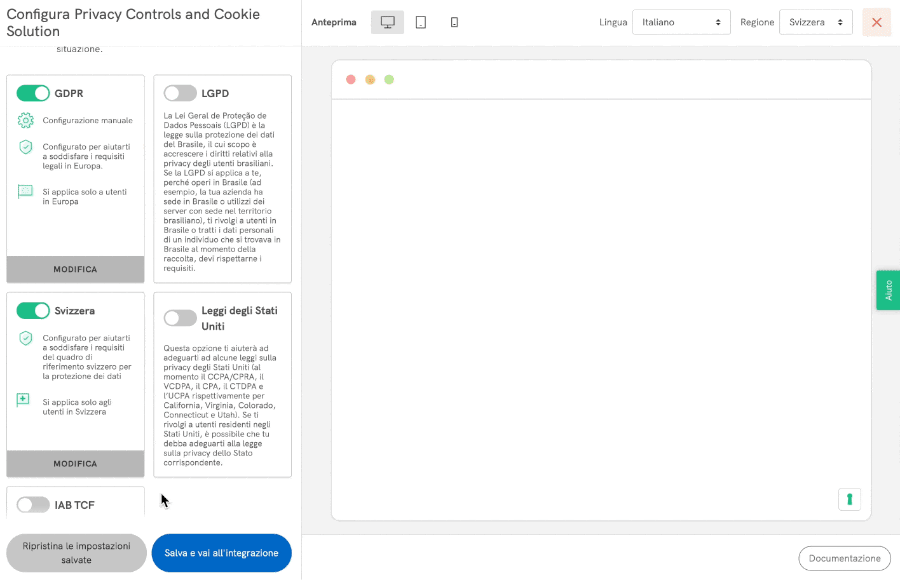Viewport: 900px width, 580px height.
Task: Switch preview to tablet view
Action: pyautogui.click(x=421, y=22)
